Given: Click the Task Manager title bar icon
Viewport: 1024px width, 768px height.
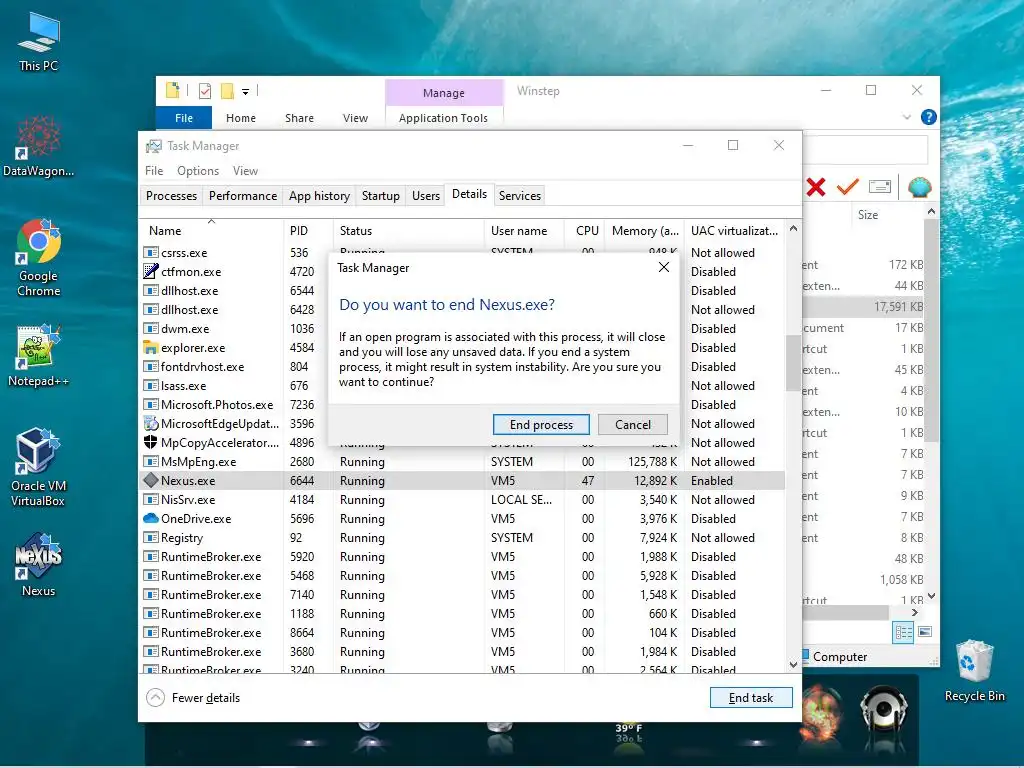Looking at the screenshot, I should pos(153,146).
